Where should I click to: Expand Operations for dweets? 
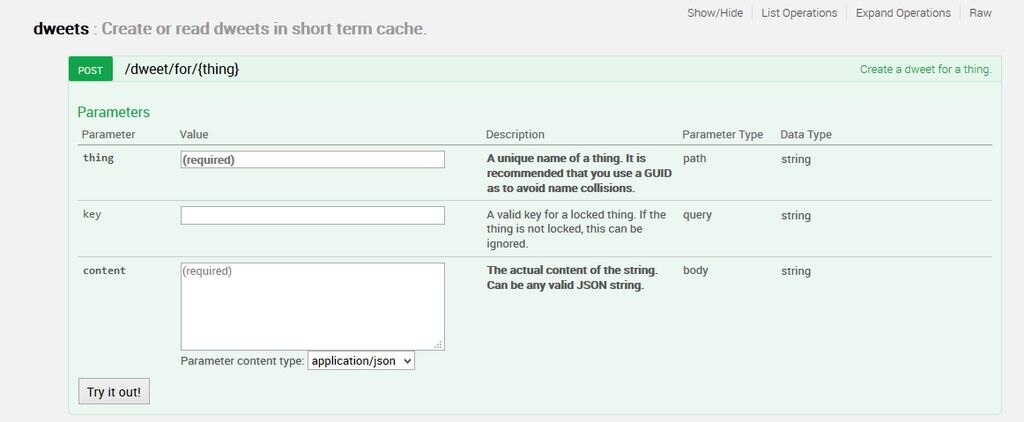[x=902, y=13]
